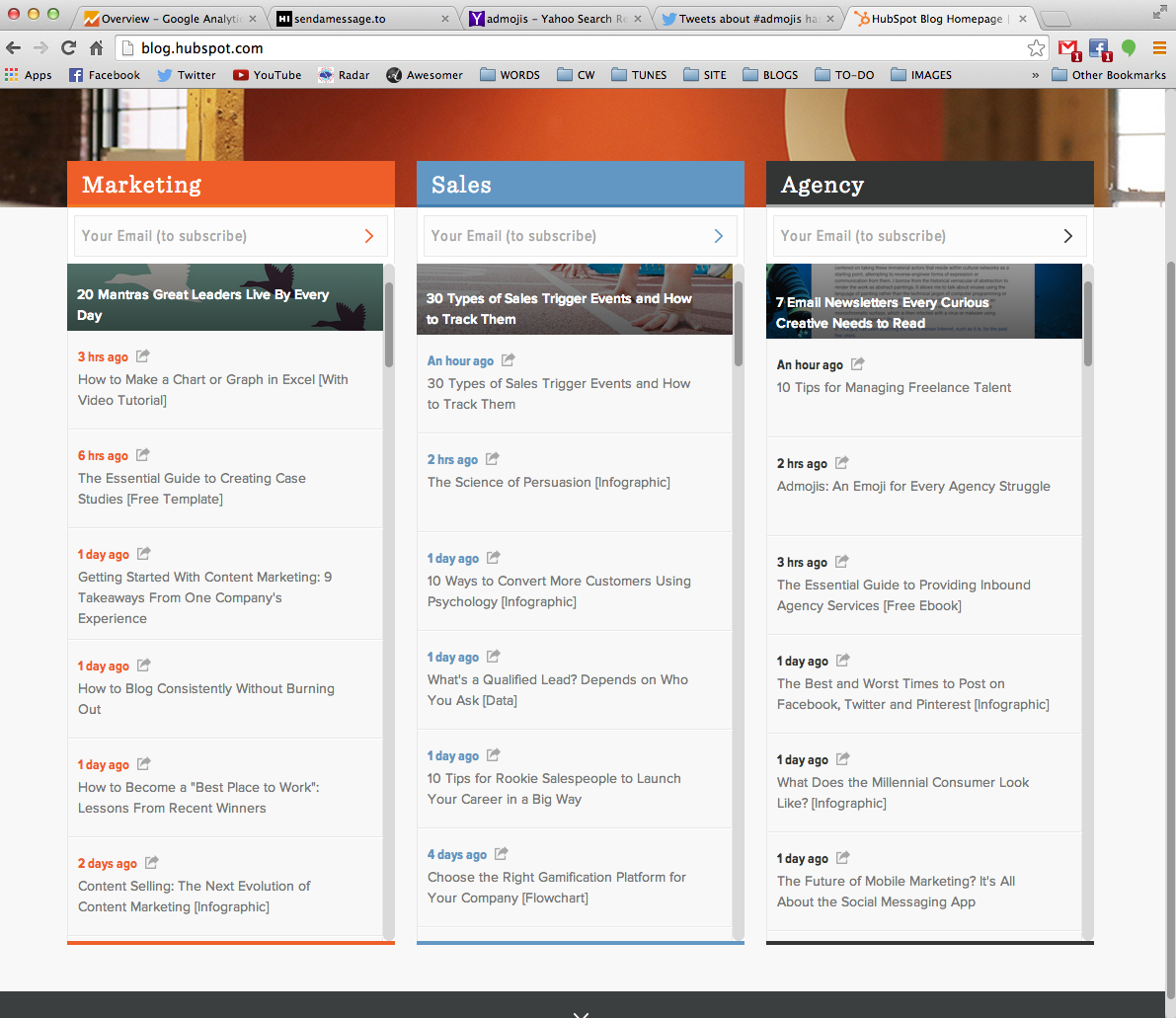Open Chrome hamburger menu
The height and width of the screenshot is (1018, 1176).
(1159, 48)
